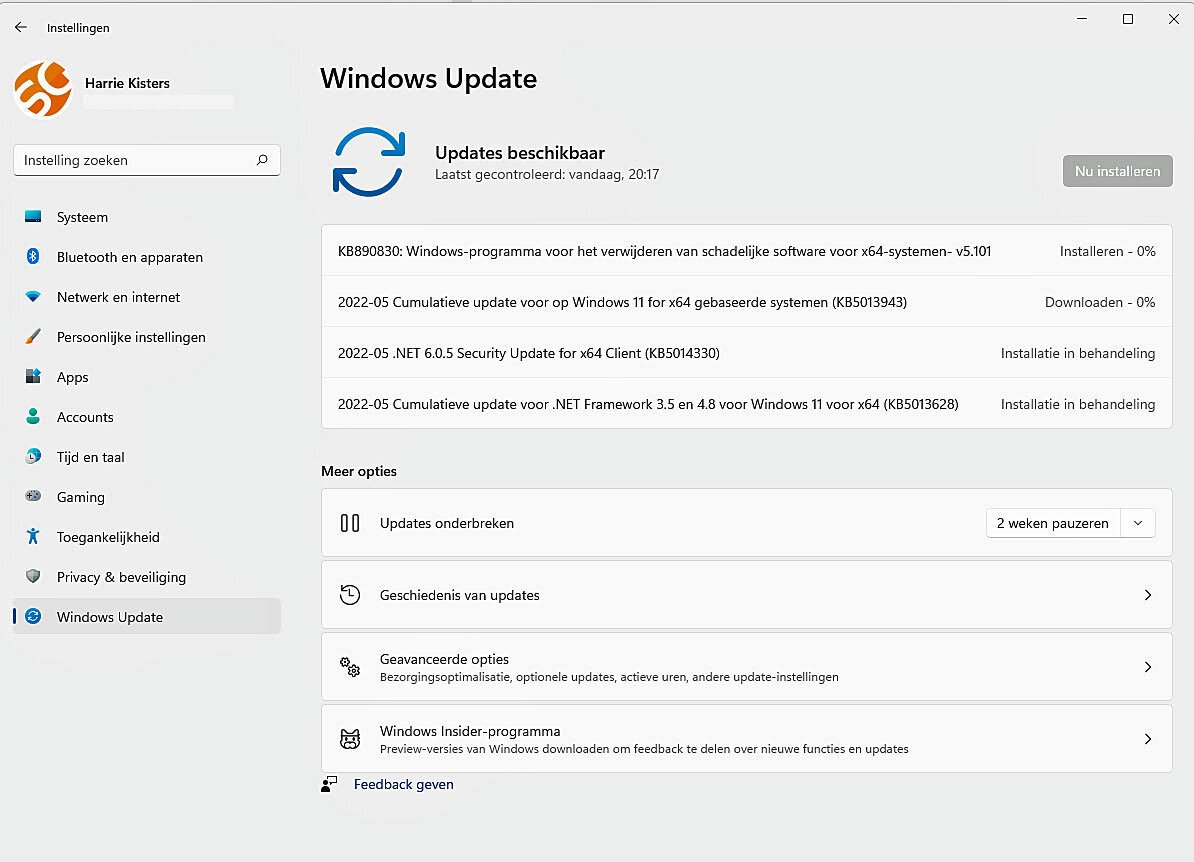Click the history clock icon
Image resolution: width=1194 pixels, height=862 pixels.
(350, 595)
